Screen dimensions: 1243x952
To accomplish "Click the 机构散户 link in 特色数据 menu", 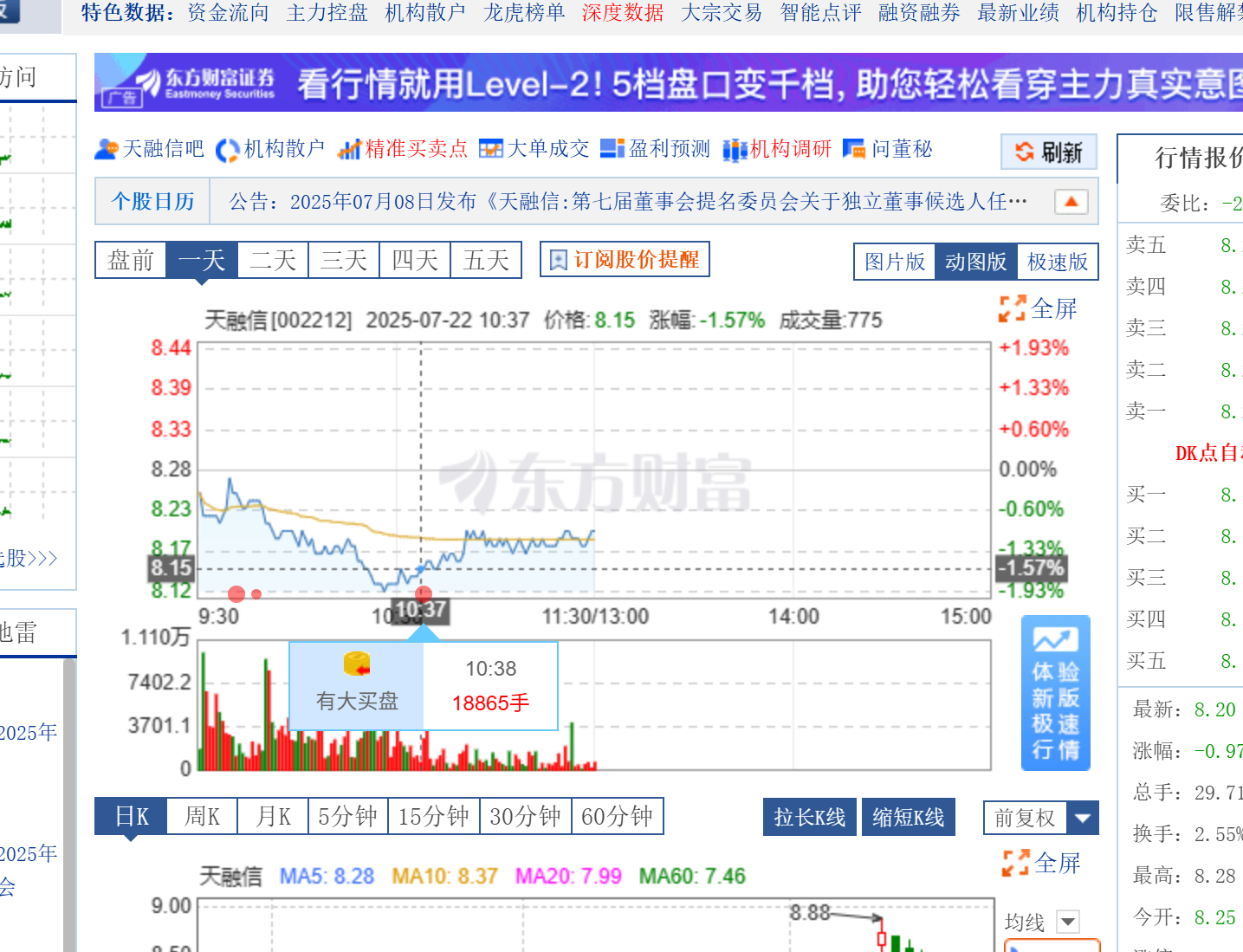I will 425,13.
